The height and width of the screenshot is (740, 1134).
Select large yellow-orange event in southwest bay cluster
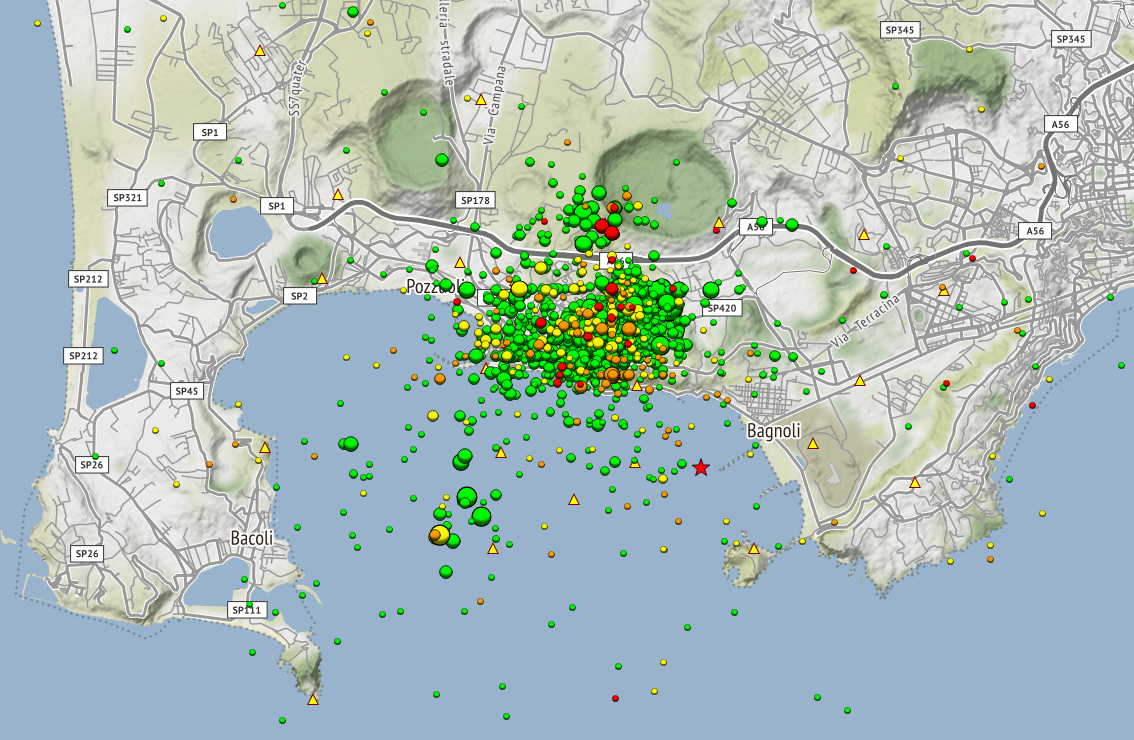coord(439,535)
